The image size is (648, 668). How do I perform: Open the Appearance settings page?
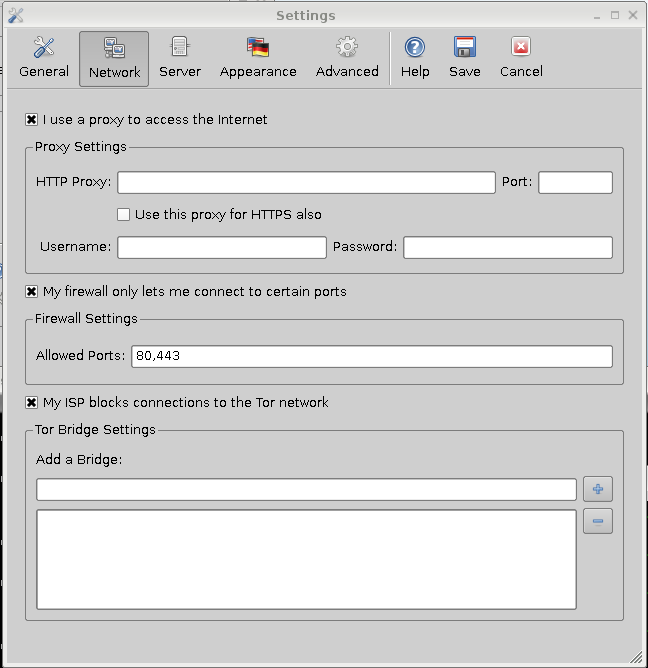click(x=258, y=58)
